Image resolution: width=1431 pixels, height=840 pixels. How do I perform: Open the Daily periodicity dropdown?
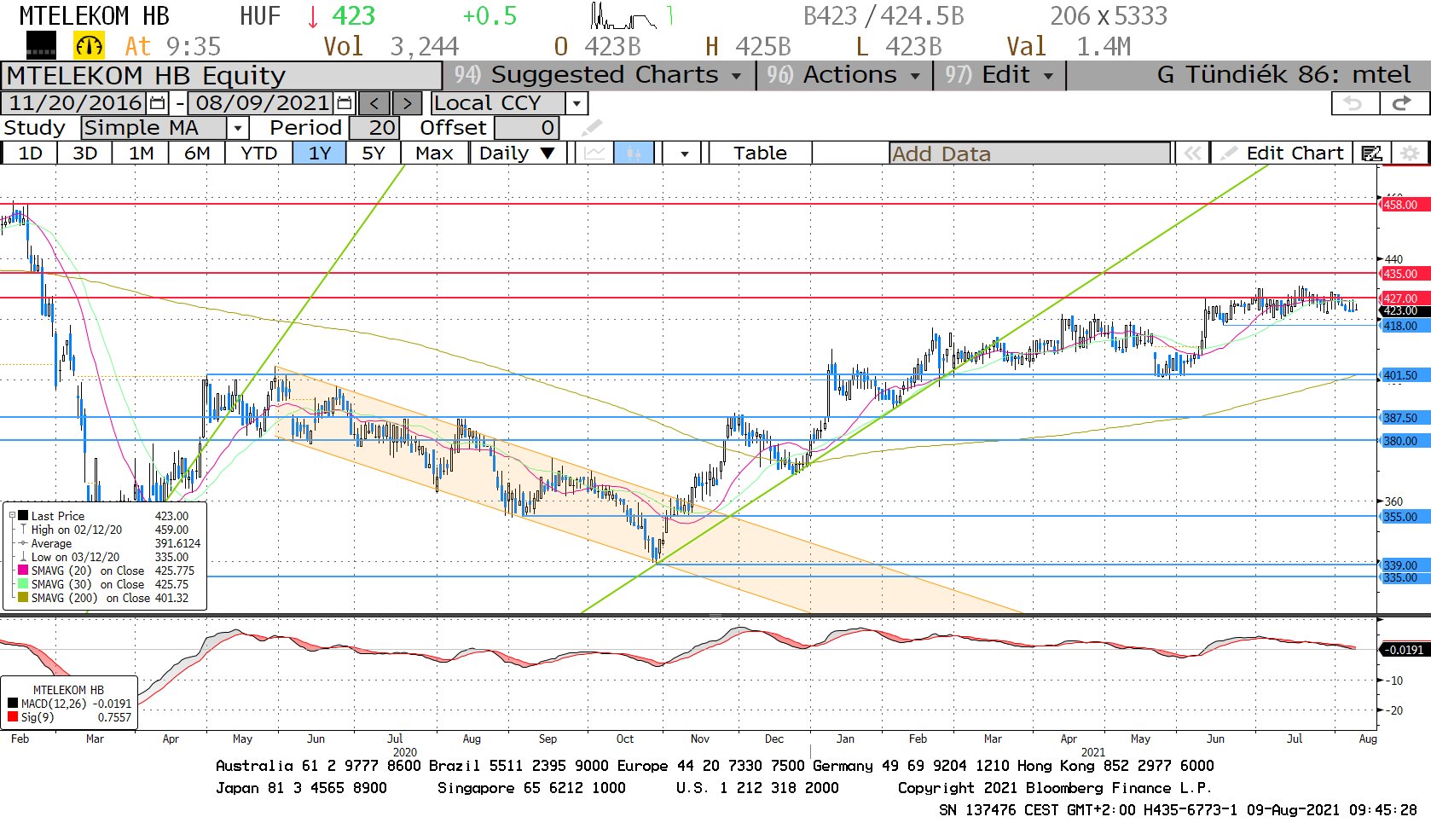pos(517,154)
